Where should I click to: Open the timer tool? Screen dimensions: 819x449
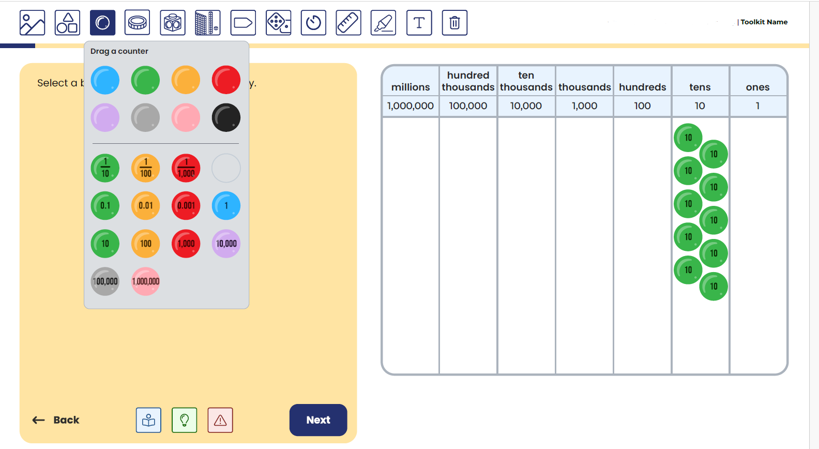pyautogui.click(x=313, y=22)
